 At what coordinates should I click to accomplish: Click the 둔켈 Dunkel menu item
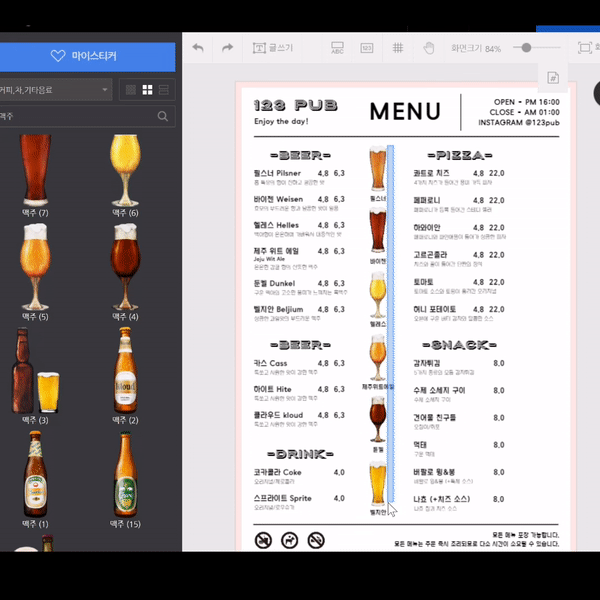tap(274, 284)
